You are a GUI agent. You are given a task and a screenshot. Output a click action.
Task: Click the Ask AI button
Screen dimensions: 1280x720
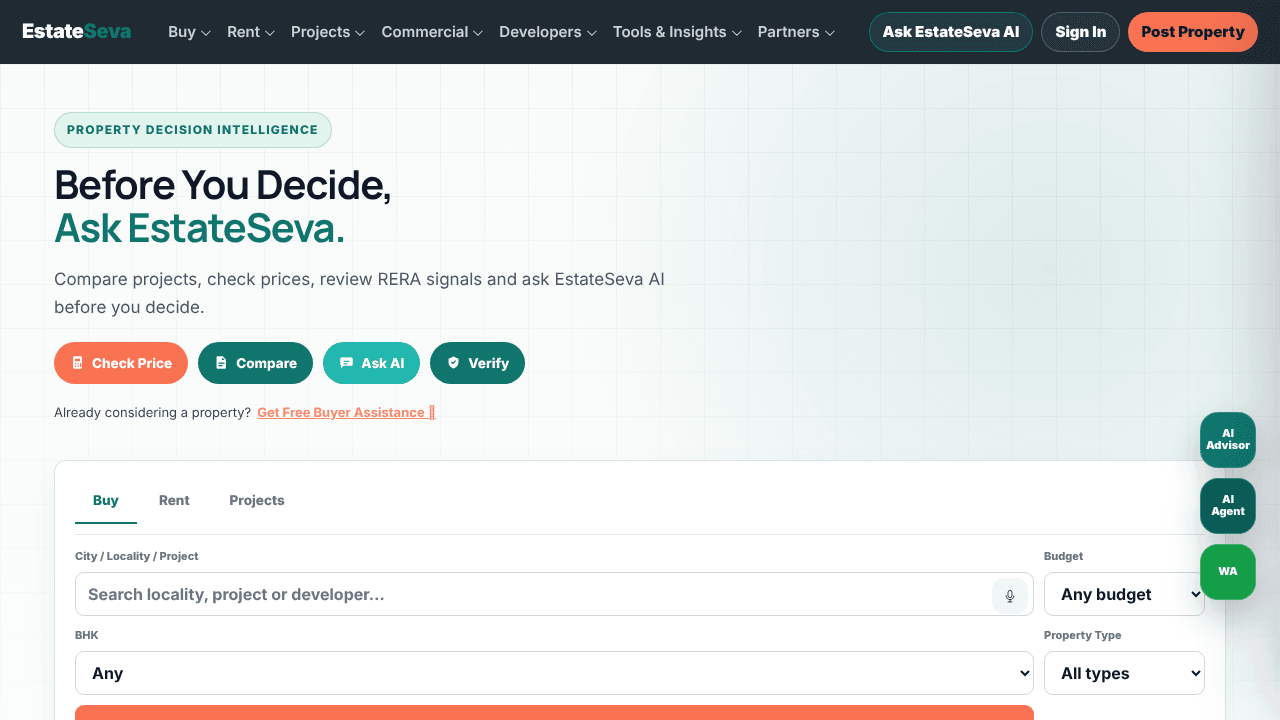(x=372, y=363)
